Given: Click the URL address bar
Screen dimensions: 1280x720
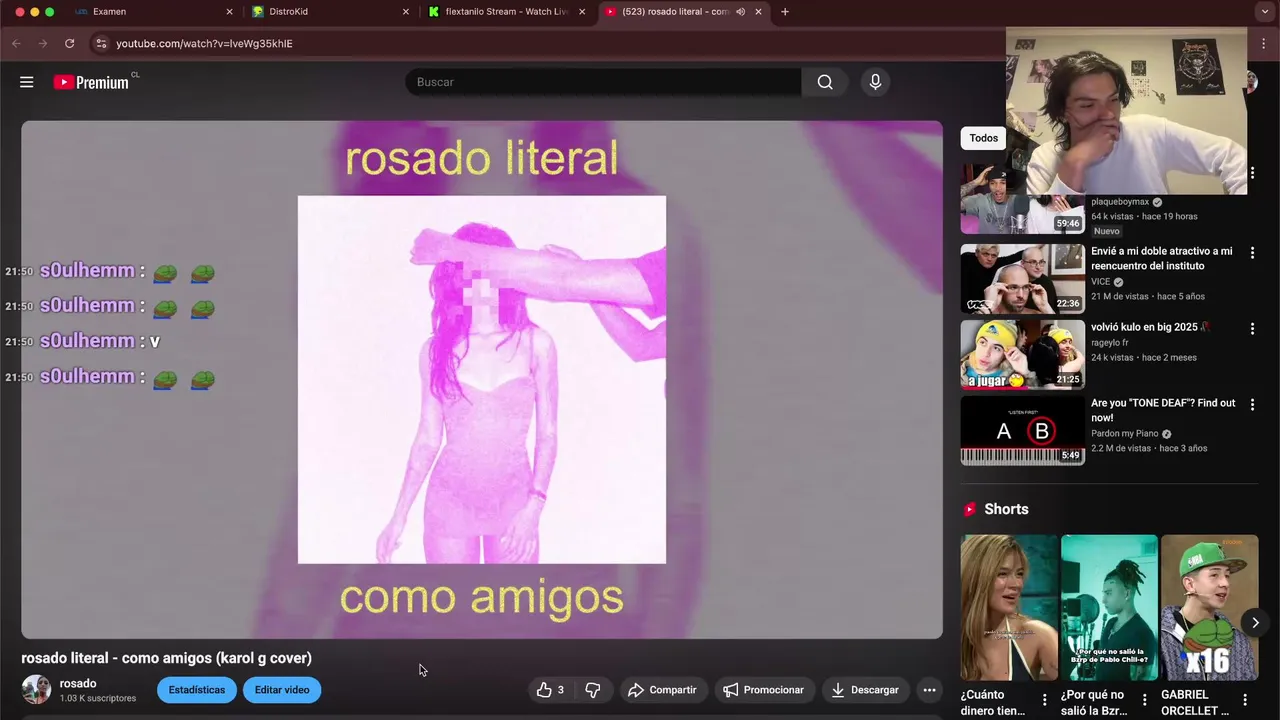Looking at the screenshot, I should 550,43.
